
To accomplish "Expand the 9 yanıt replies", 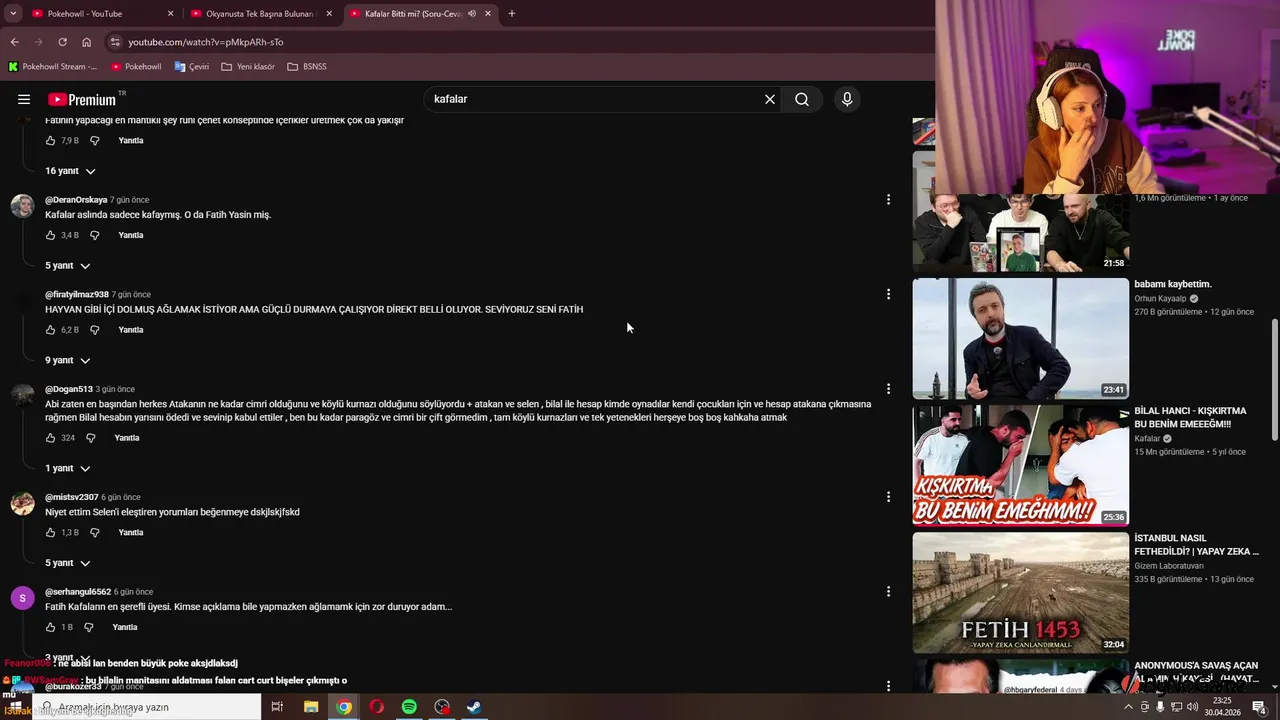I will pyautogui.click(x=67, y=360).
